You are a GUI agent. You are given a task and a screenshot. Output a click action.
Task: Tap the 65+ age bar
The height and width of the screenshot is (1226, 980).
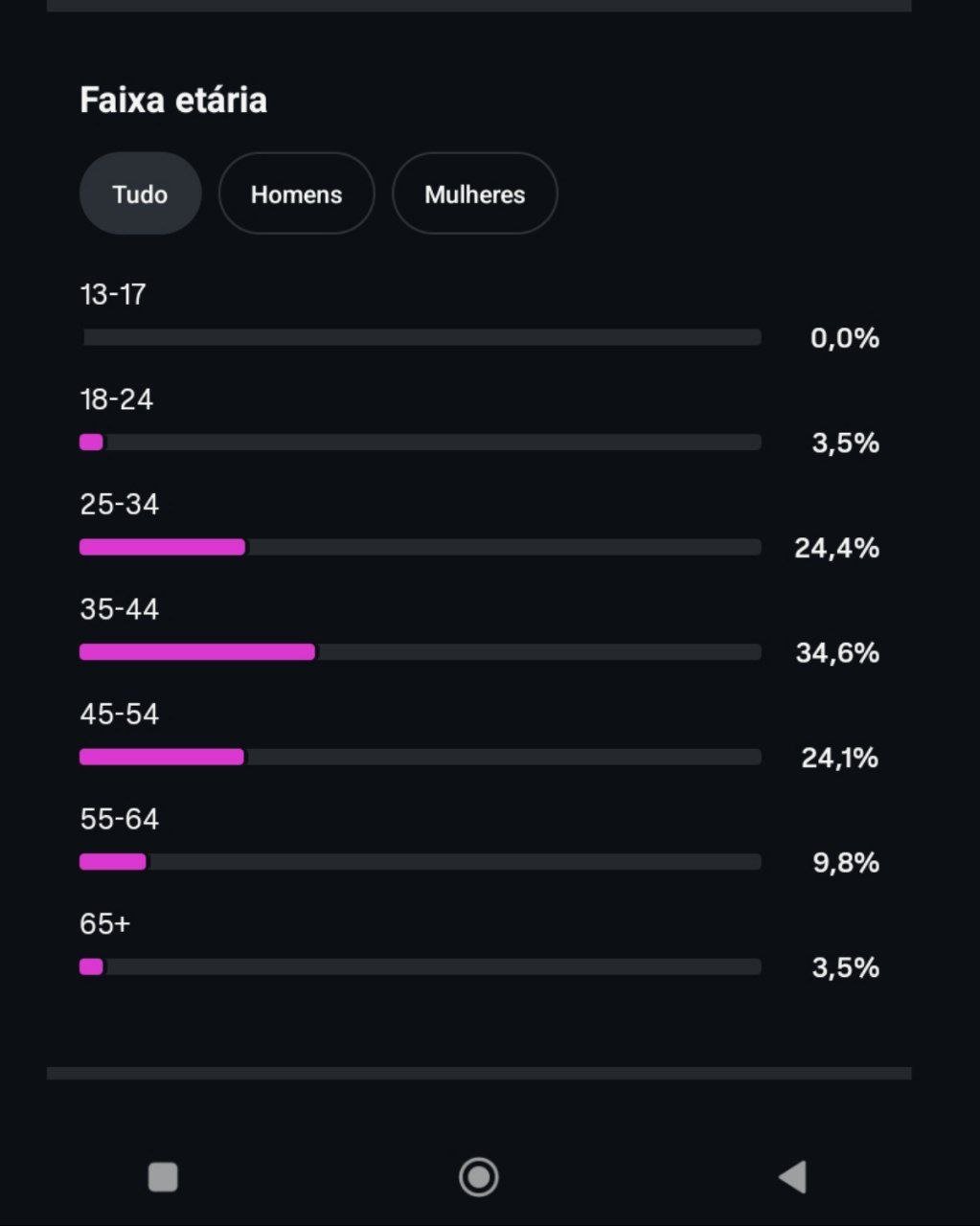(92, 967)
